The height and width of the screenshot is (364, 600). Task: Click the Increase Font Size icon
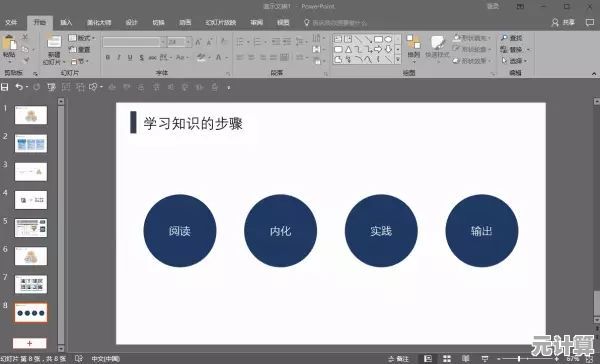198,42
